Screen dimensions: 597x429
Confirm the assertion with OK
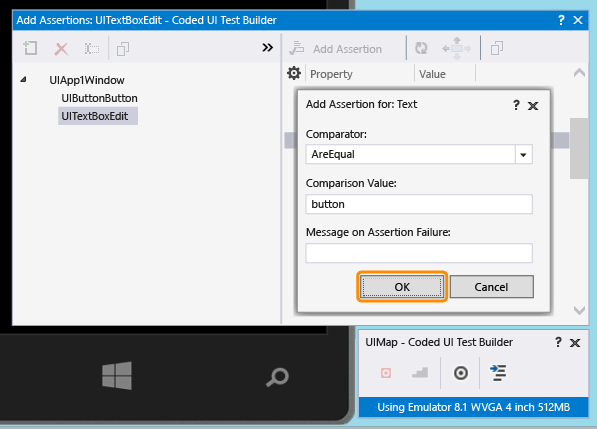pos(402,287)
